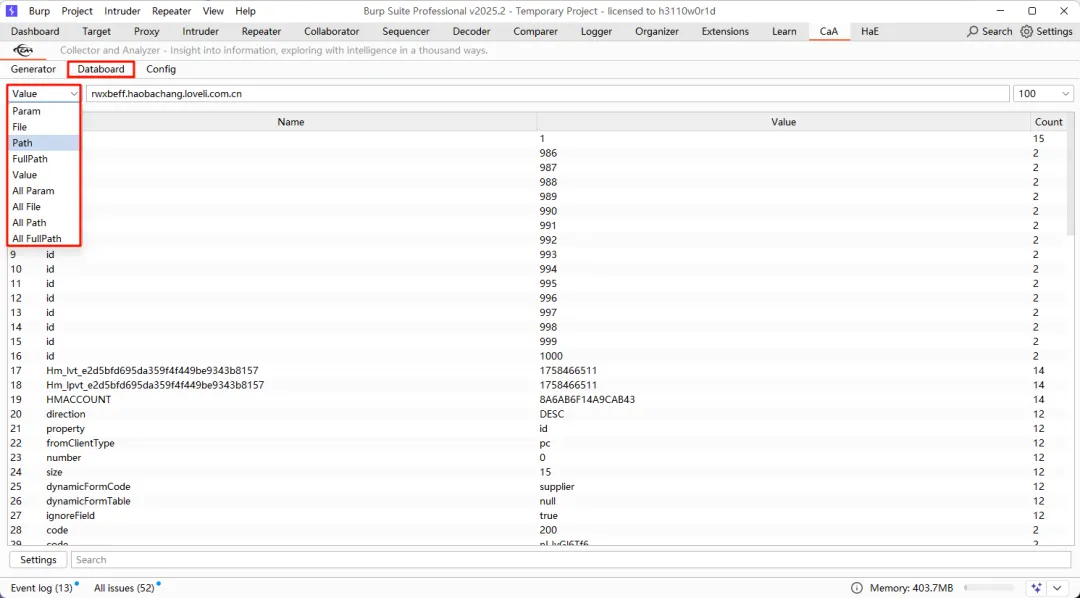This screenshot has width=1080, height=598.
Task: Click the Memory usage progress bar
Action: (990, 588)
